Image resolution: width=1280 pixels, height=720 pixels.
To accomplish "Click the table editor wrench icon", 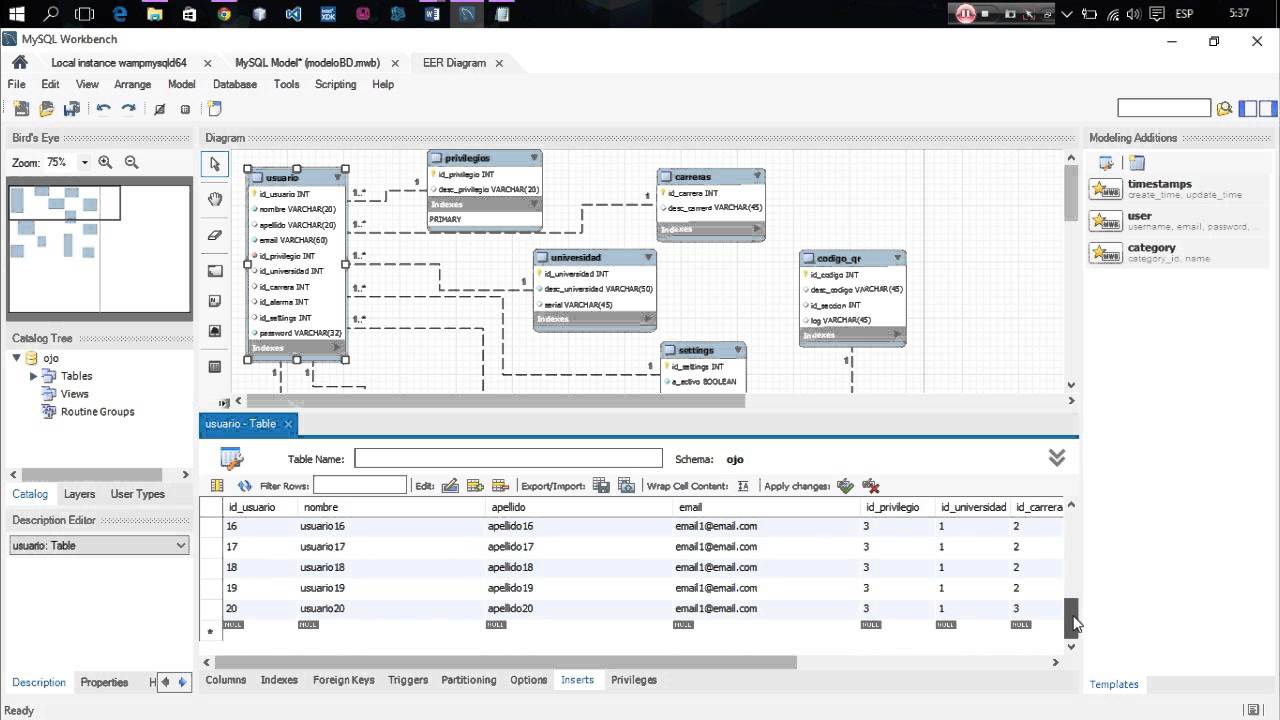I will (x=232, y=459).
